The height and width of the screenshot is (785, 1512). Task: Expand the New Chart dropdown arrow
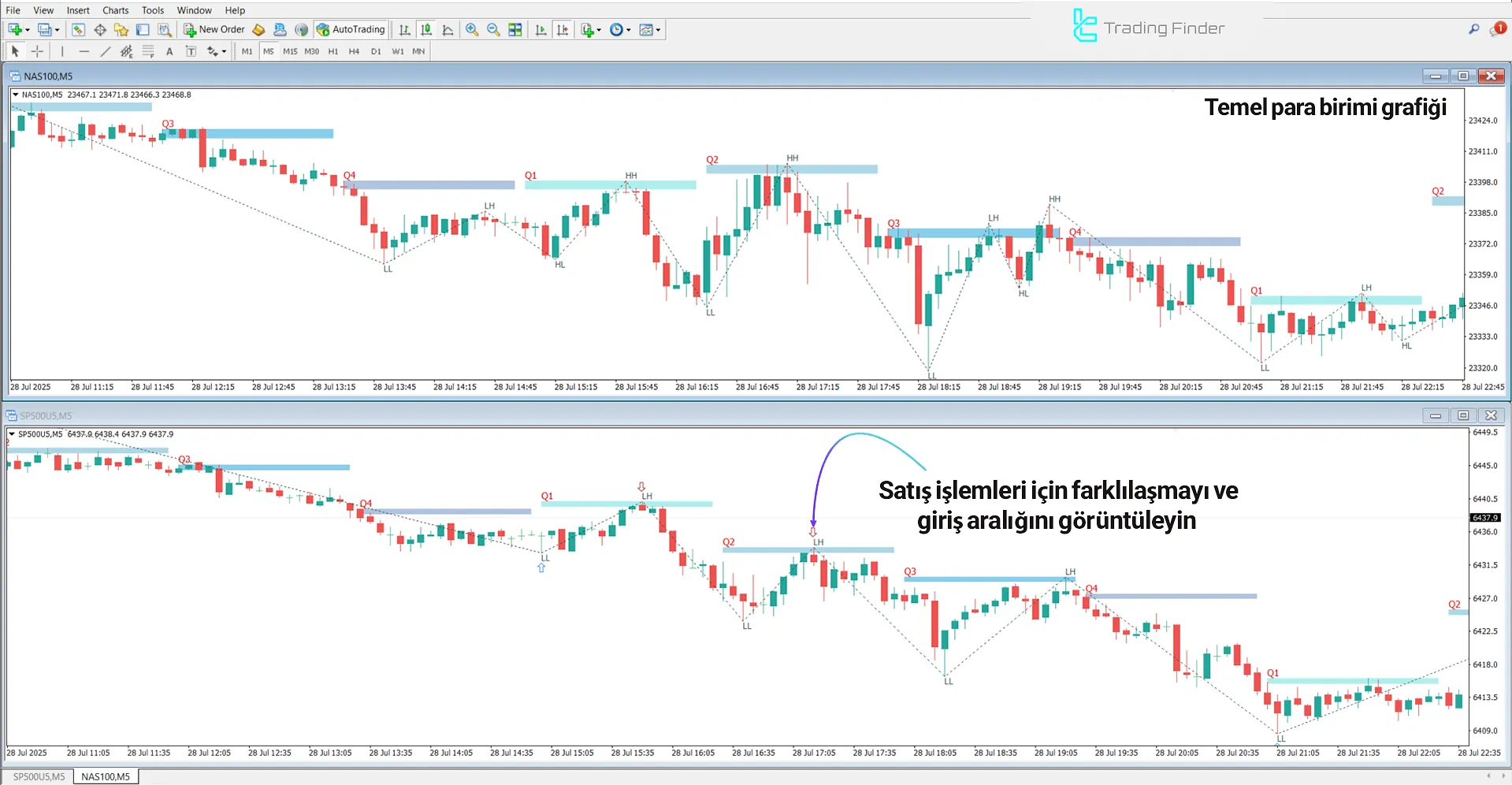28,30
